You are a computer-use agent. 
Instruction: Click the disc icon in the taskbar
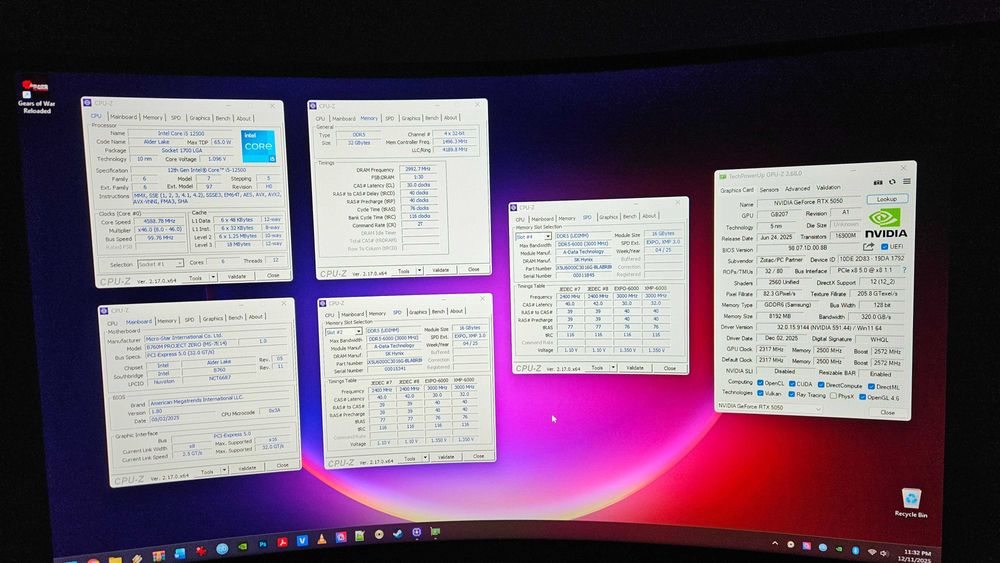point(379,534)
